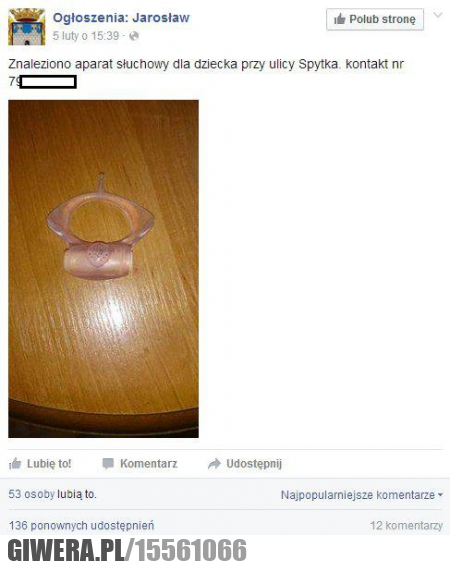
Task: Like the page with Polub stronę
Action: pos(375,19)
